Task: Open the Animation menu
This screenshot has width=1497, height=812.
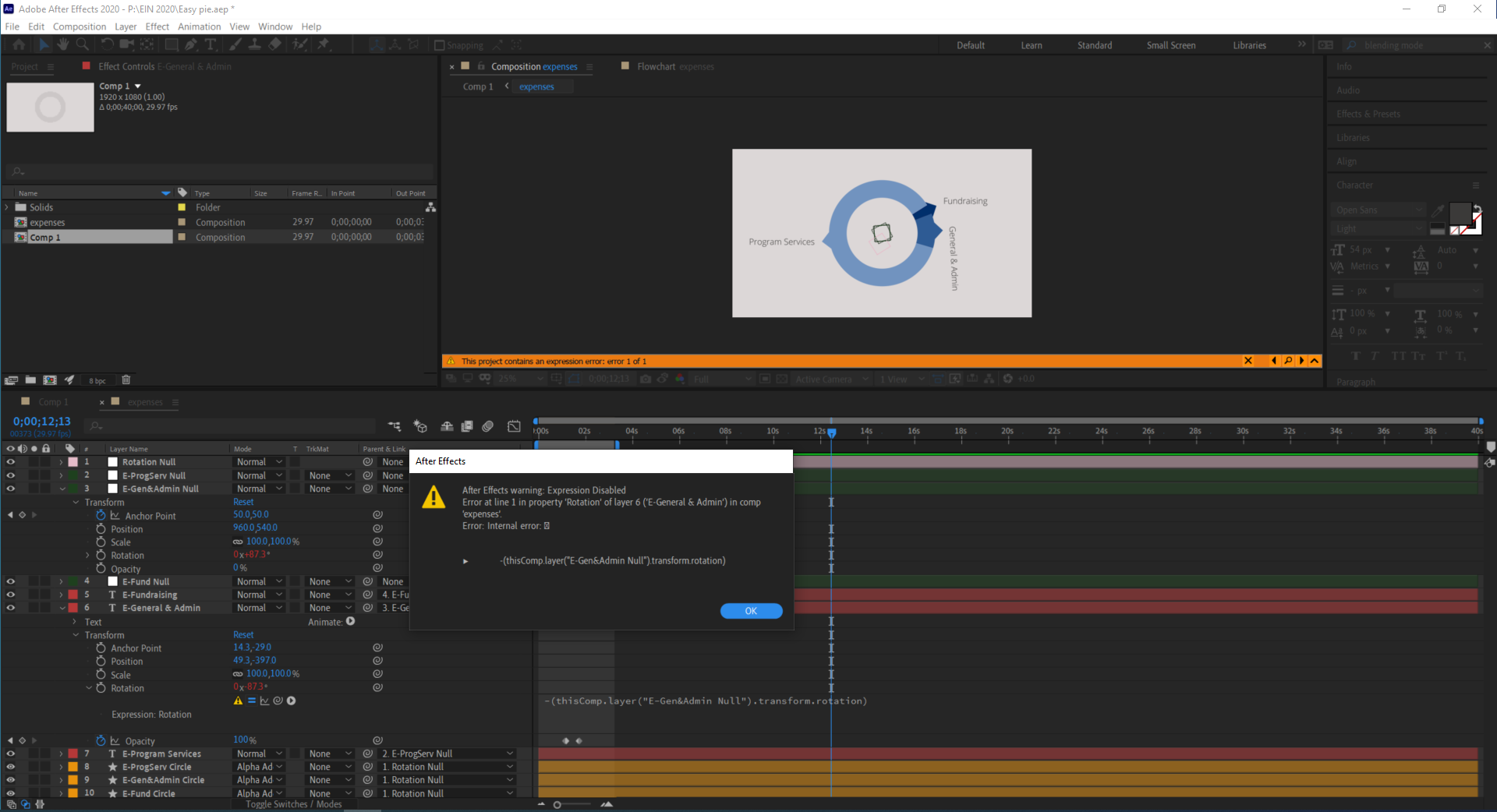Action: [199, 26]
